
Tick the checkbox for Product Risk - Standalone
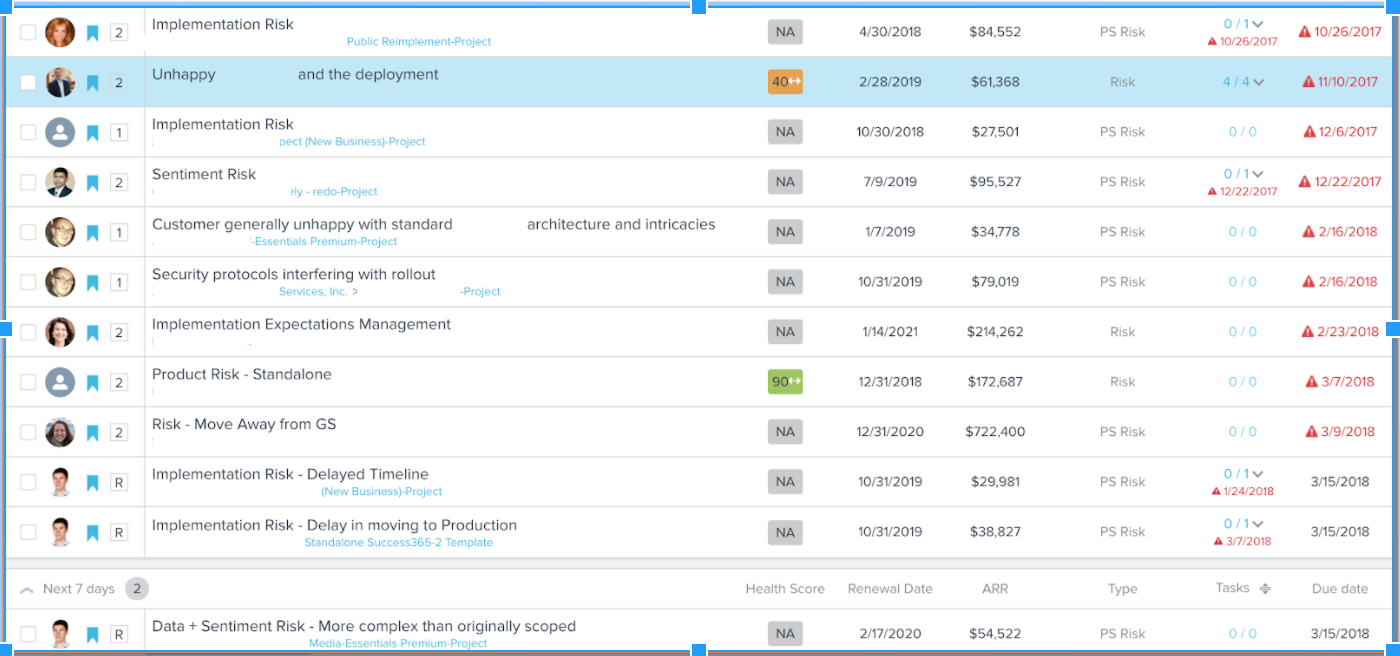point(28,382)
